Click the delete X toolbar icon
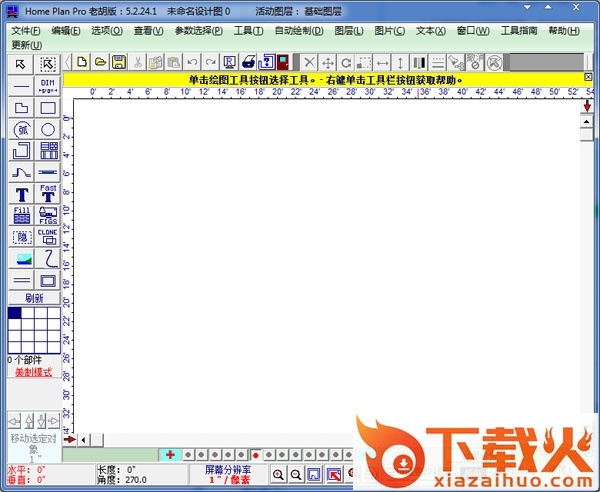600x492 pixels. pos(310,62)
